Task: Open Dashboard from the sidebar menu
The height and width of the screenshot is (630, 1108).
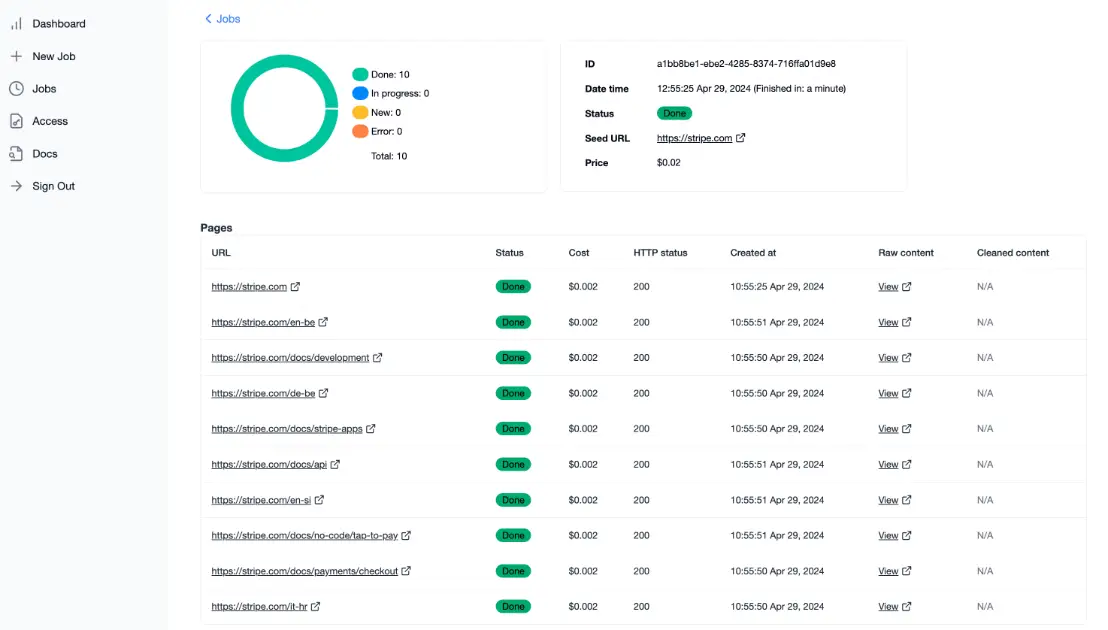Action: pos(55,23)
